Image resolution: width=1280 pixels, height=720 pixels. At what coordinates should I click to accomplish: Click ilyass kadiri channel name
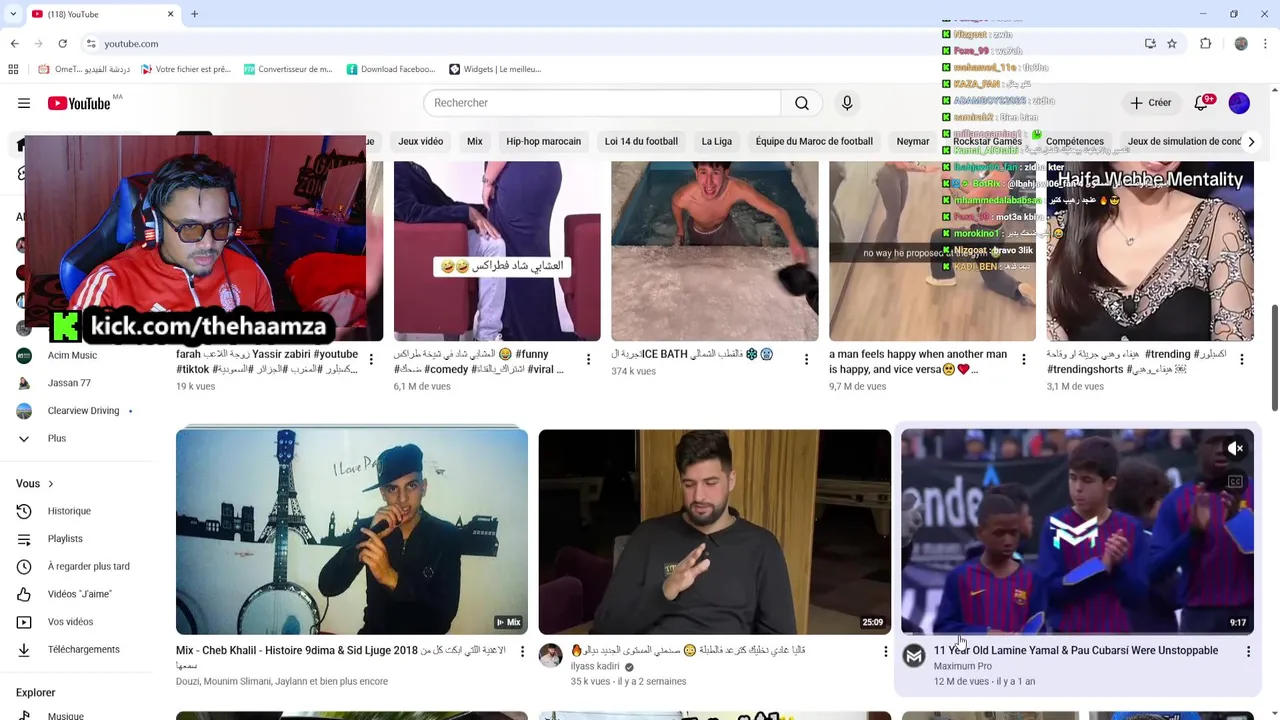tap(595, 667)
